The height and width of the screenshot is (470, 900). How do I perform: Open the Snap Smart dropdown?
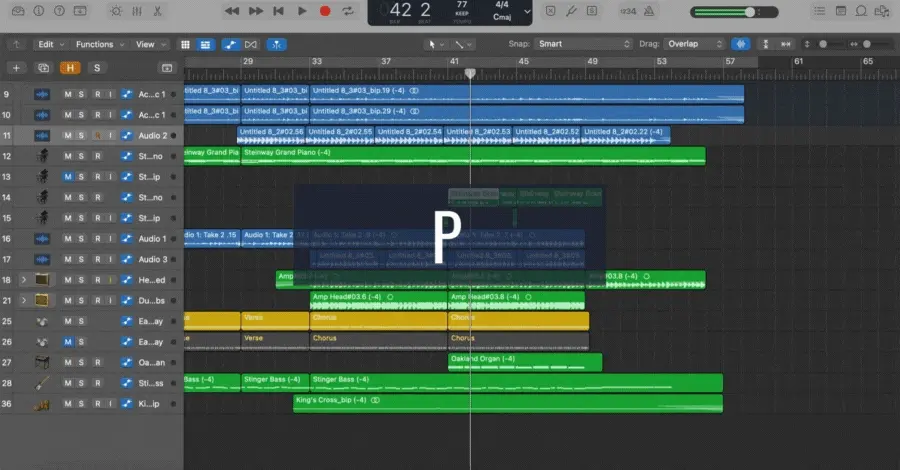(x=583, y=44)
